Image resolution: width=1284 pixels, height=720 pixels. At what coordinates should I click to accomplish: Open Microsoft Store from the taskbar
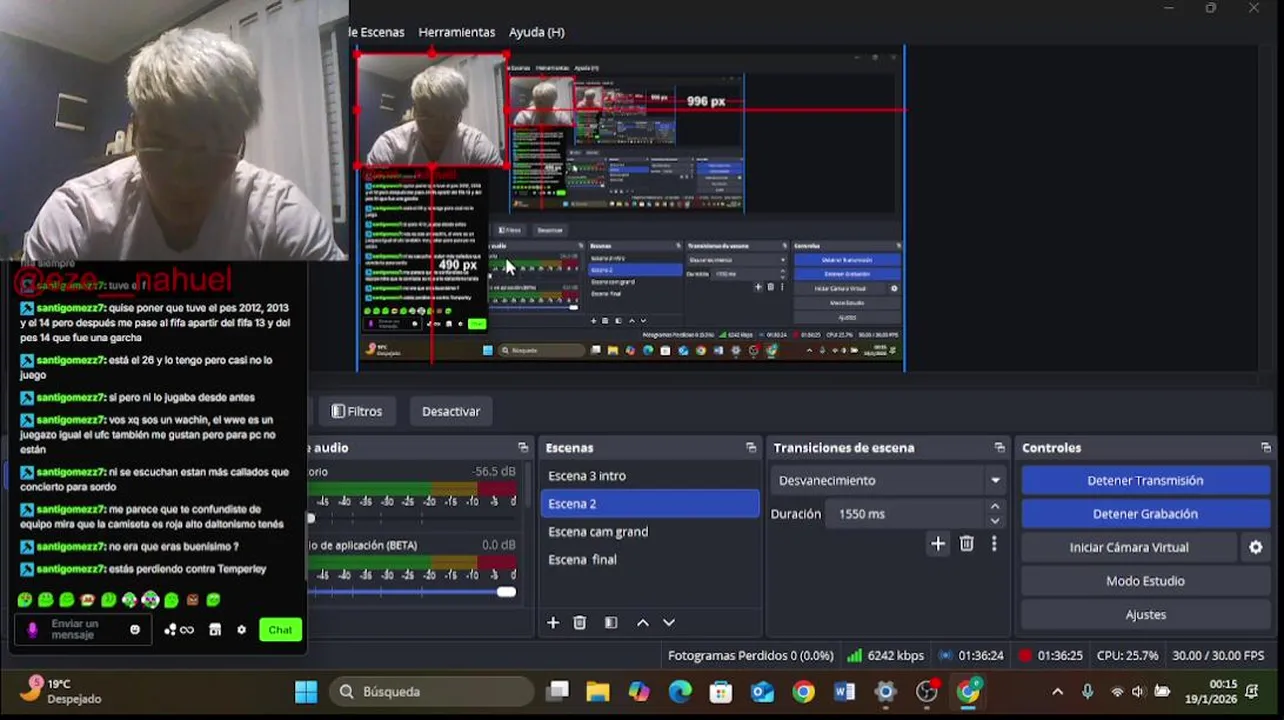721,691
